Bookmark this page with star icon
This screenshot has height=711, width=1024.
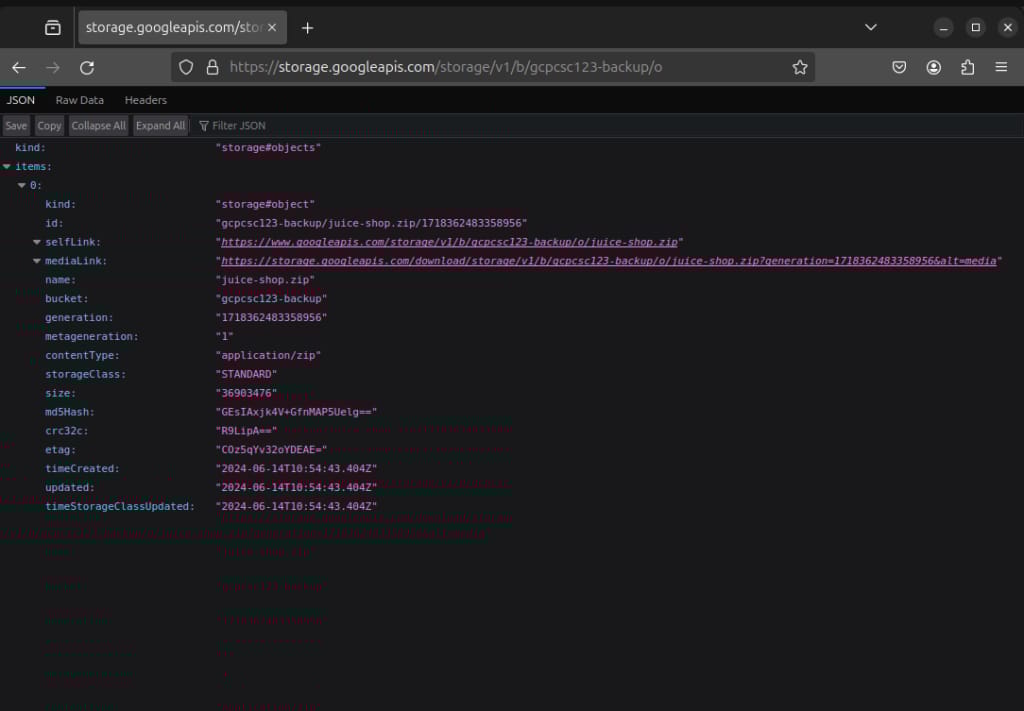tap(799, 67)
